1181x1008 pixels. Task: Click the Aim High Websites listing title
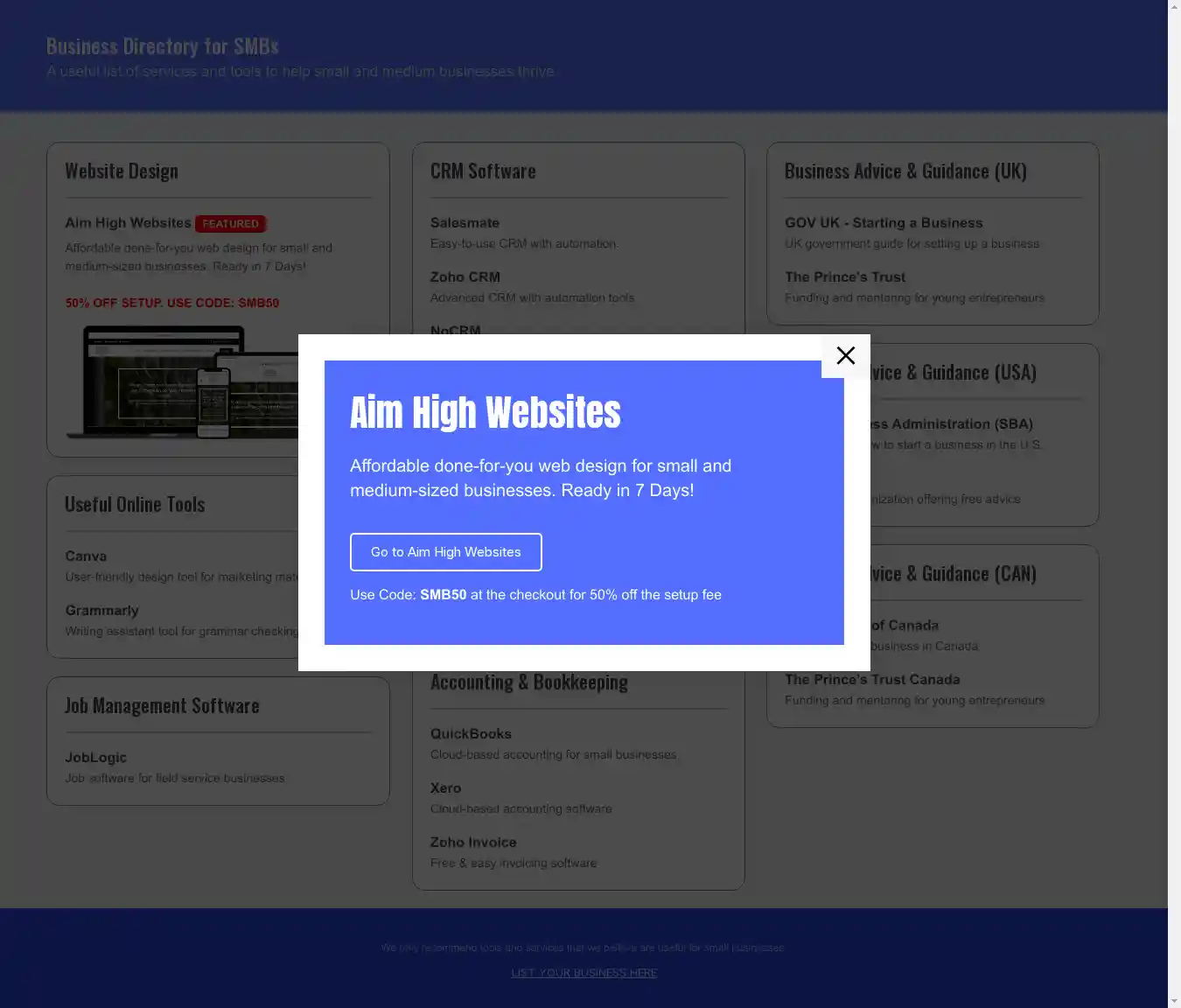(x=128, y=223)
